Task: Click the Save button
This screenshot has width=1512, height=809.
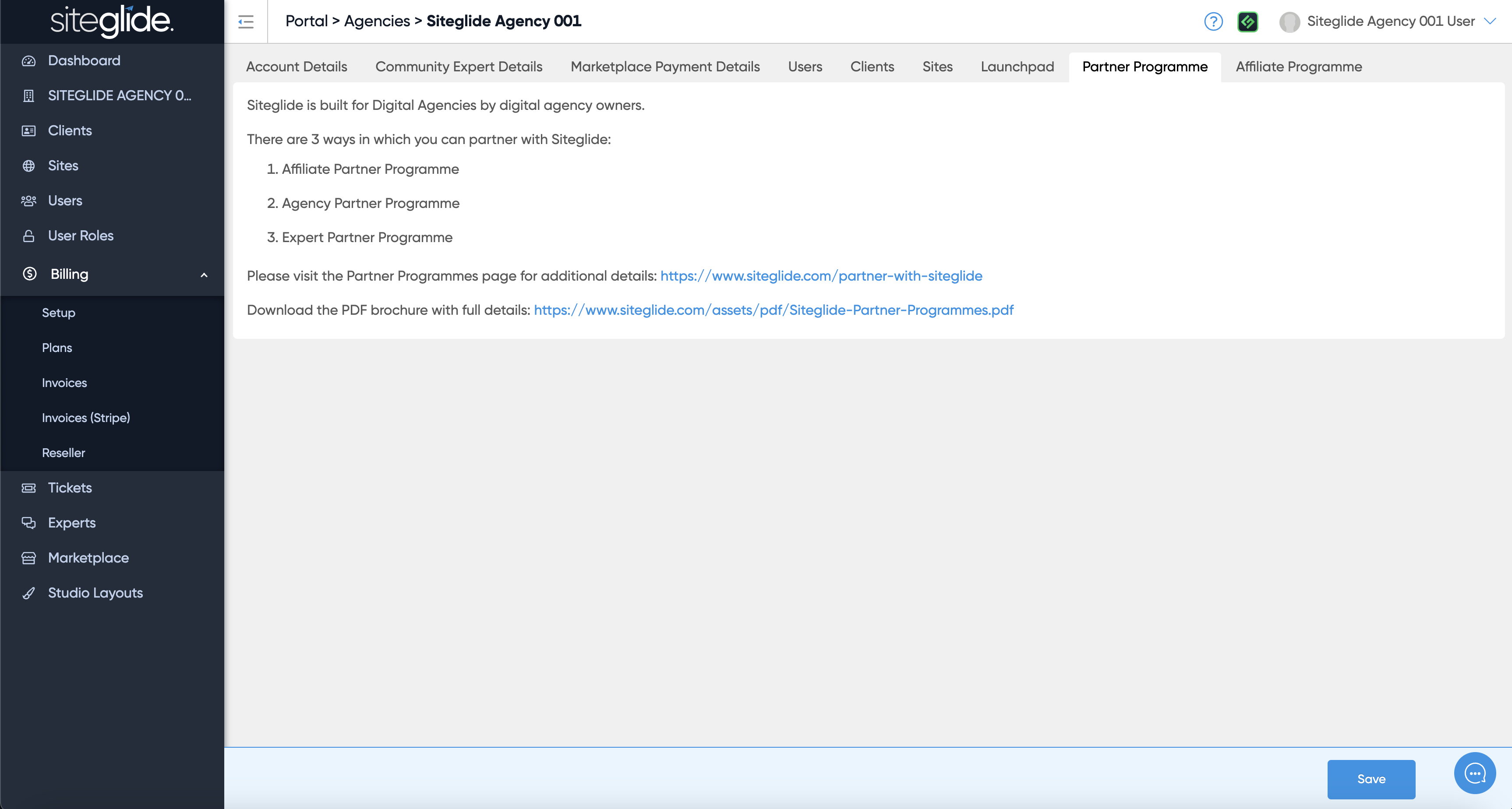Action: [1371, 779]
